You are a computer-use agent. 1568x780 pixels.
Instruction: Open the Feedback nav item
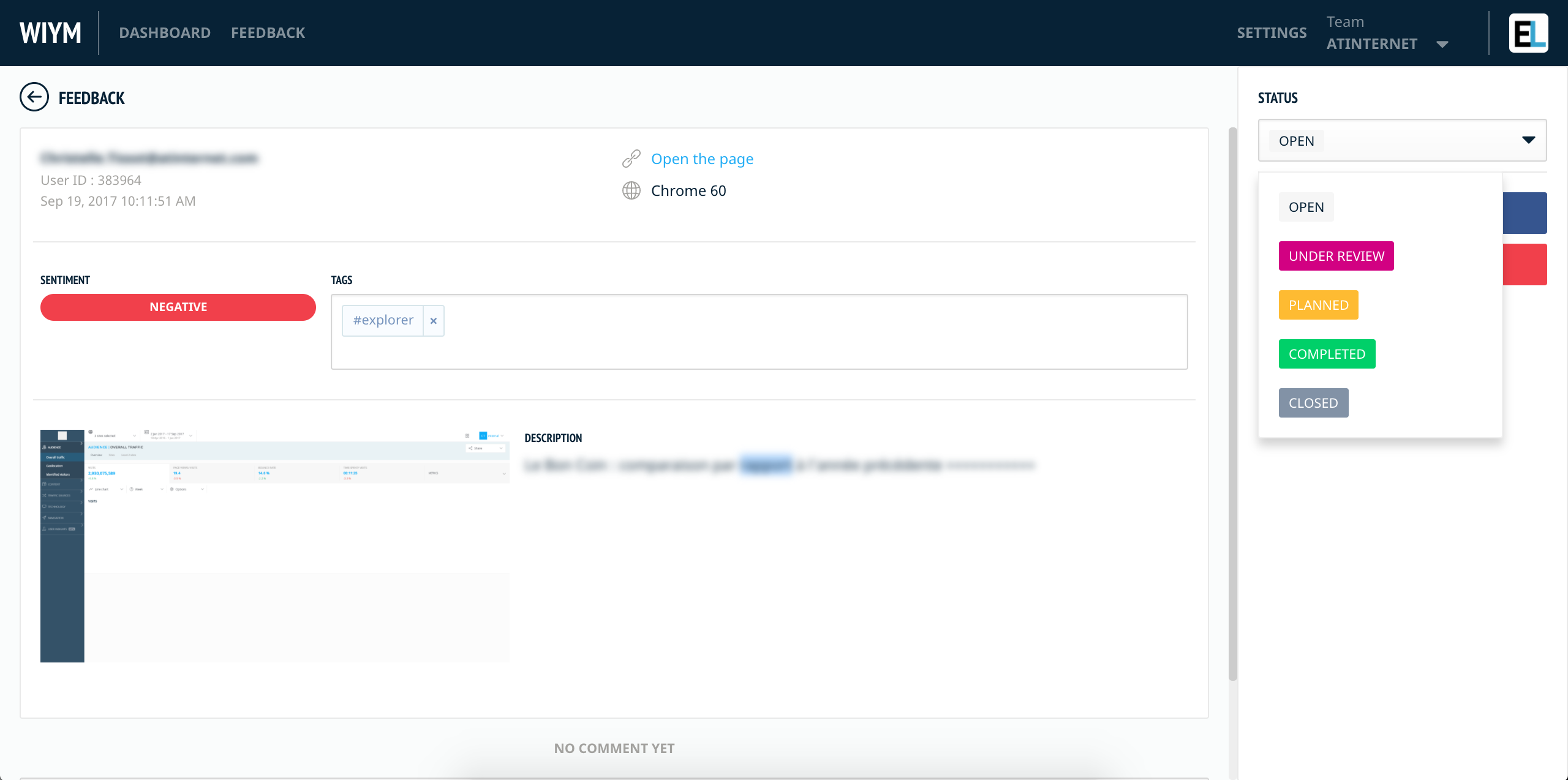[268, 33]
